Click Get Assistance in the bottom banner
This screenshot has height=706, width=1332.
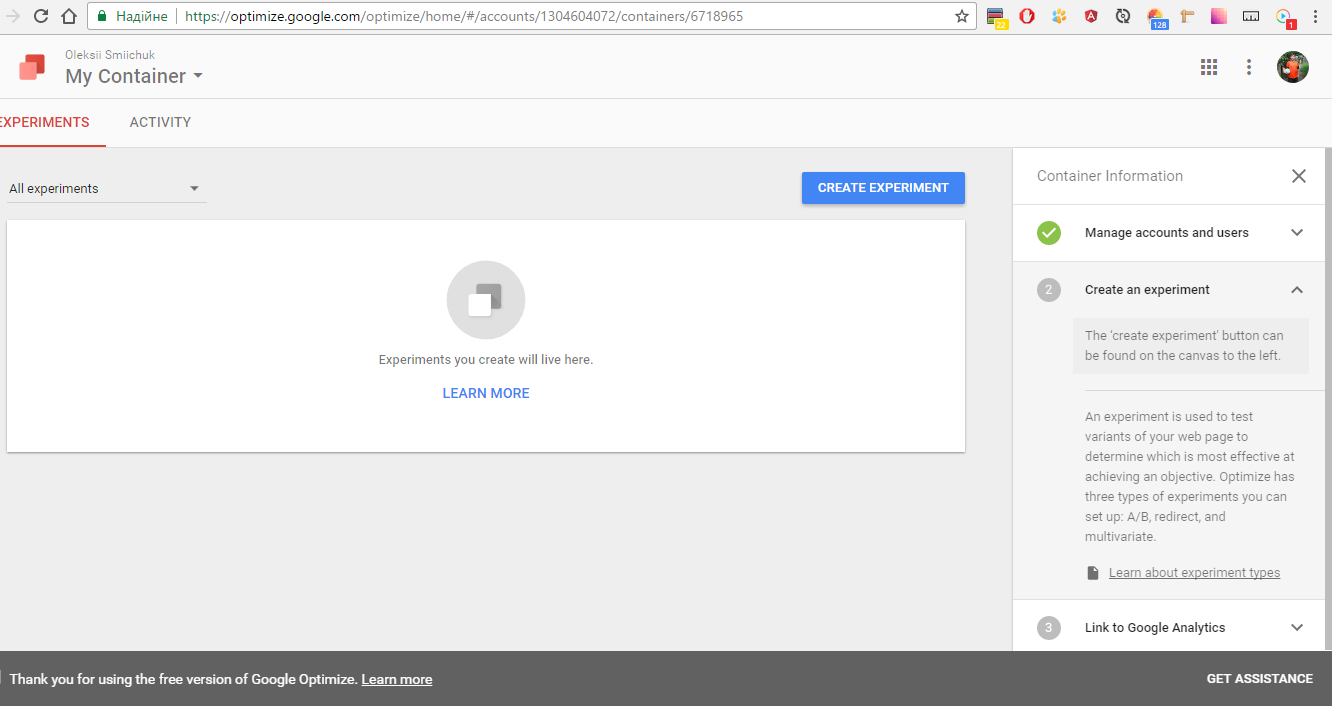pos(1259,679)
